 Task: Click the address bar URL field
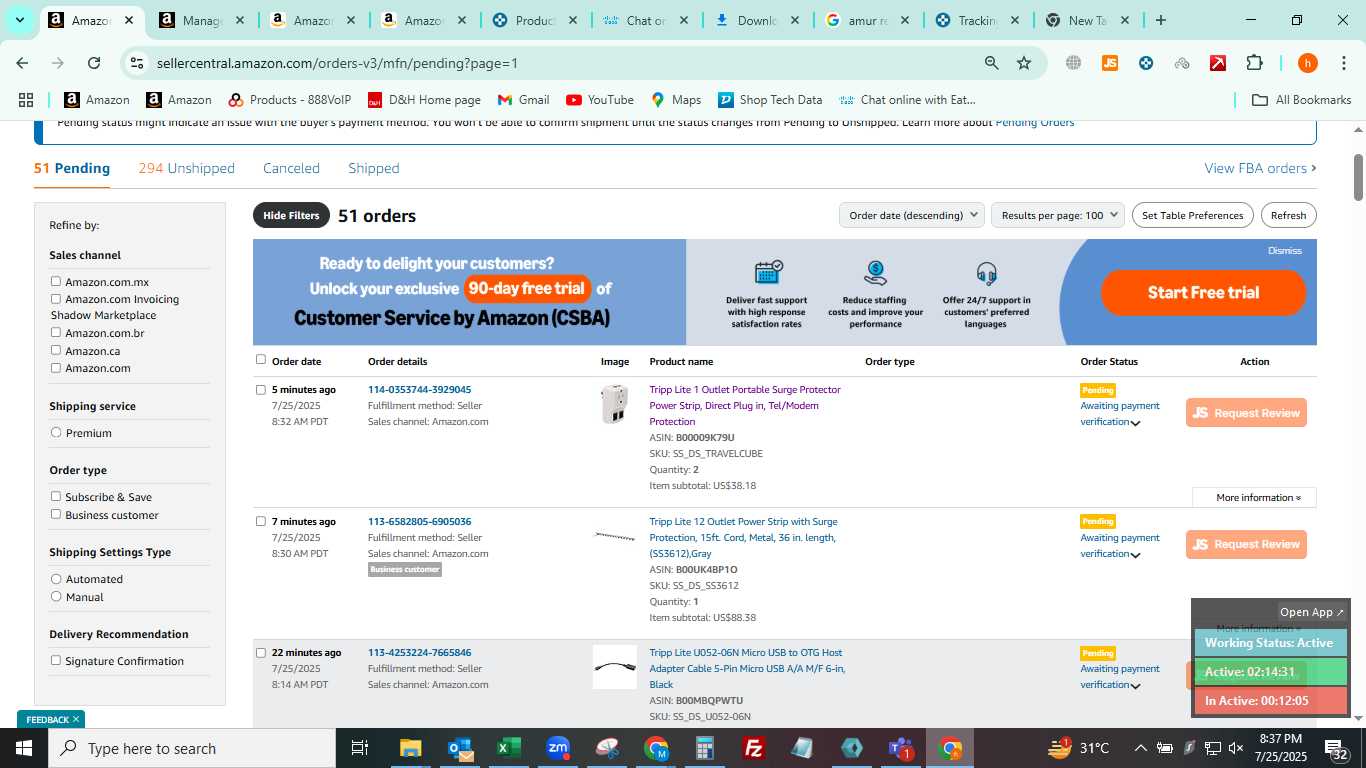tap(560, 63)
